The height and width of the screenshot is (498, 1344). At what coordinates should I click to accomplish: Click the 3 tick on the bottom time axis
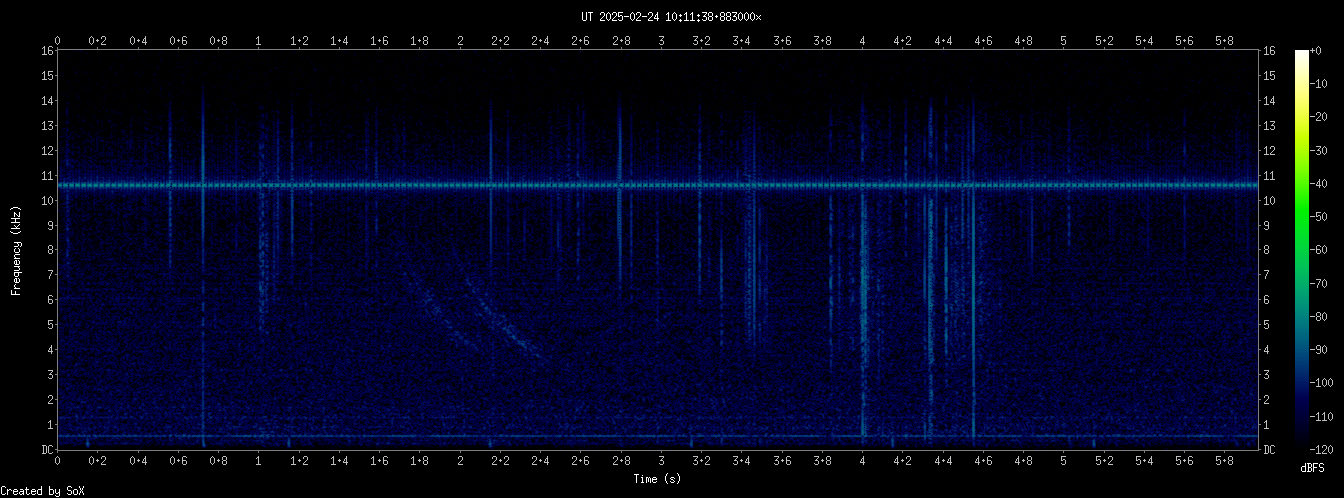click(661, 462)
